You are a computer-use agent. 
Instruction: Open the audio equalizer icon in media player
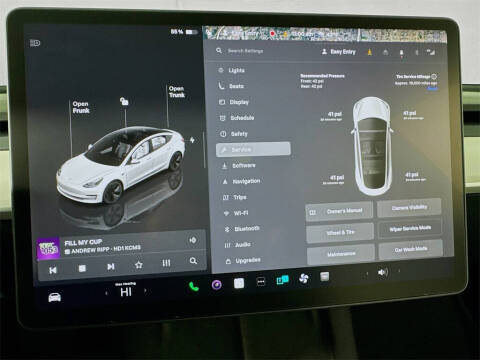pyautogui.click(x=166, y=263)
